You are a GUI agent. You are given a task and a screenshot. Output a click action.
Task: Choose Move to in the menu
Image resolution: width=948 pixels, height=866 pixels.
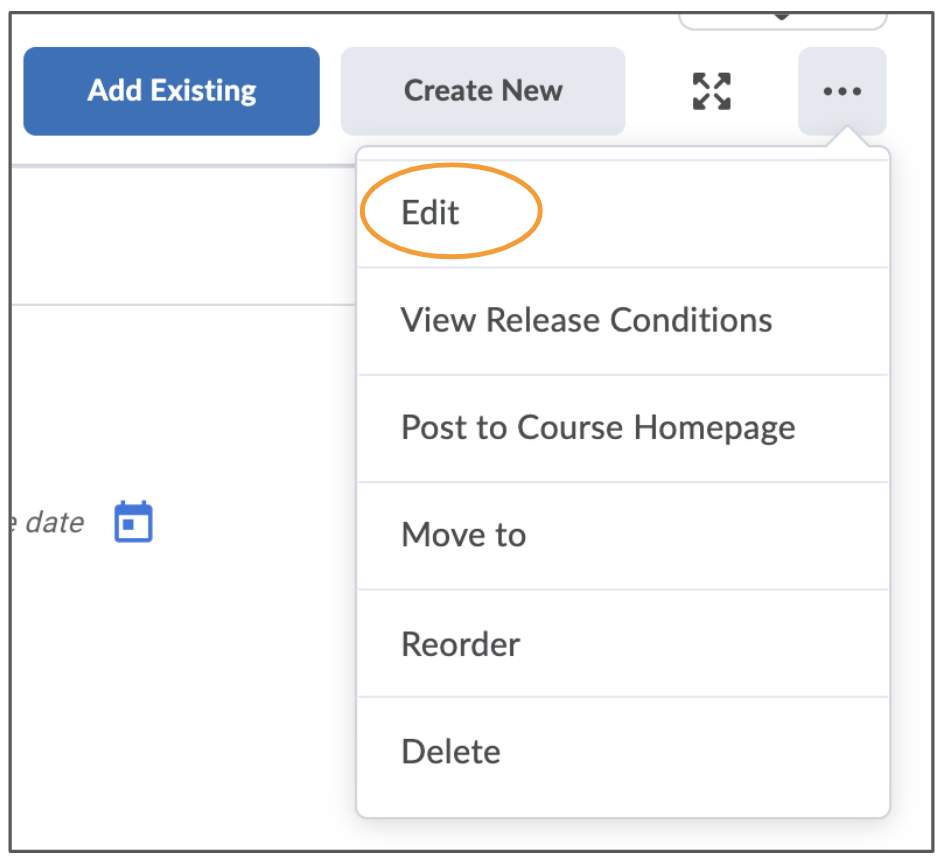click(x=463, y=535)
